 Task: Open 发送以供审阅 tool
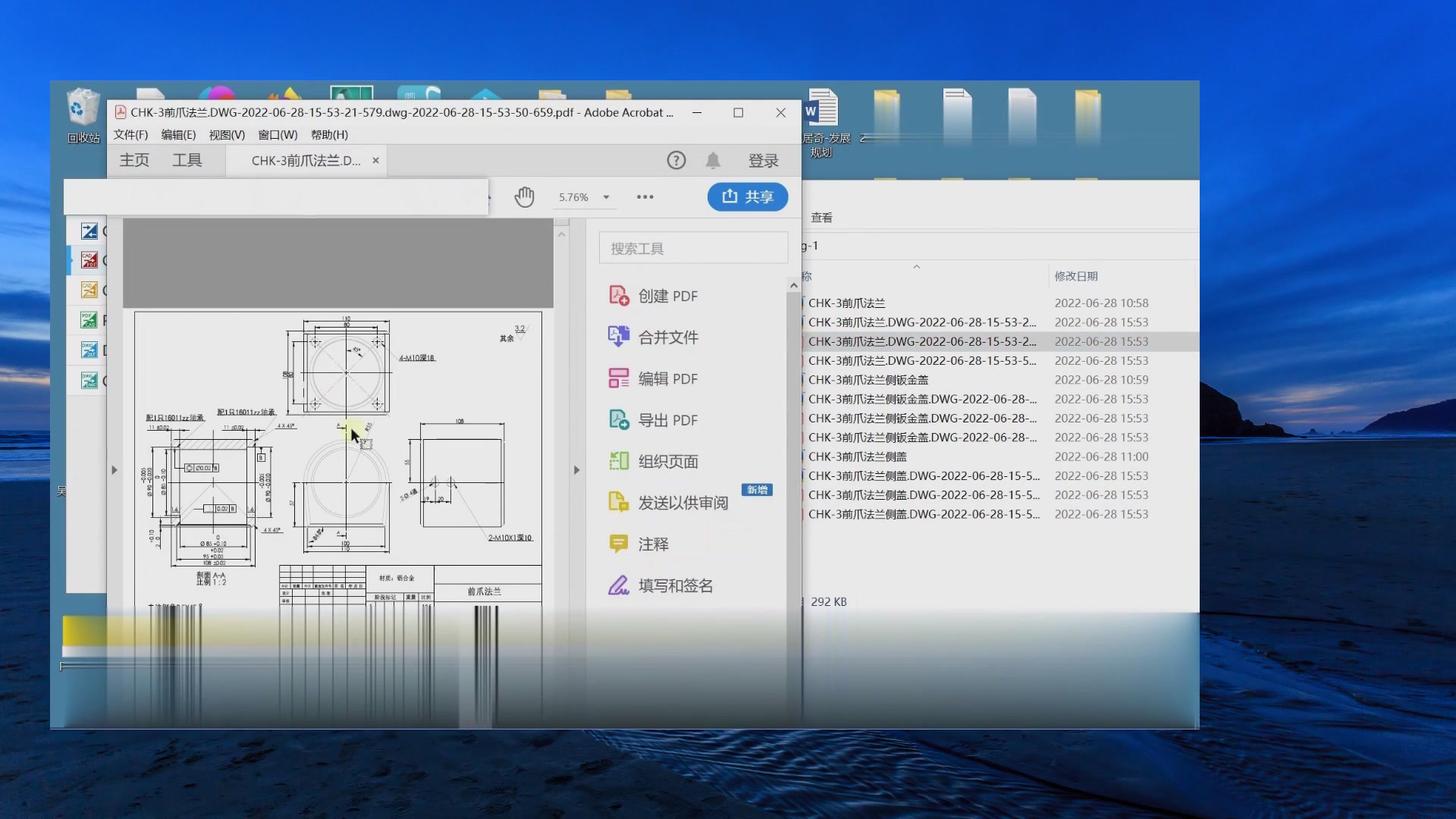pyautogui.click(x=668, y=502)
